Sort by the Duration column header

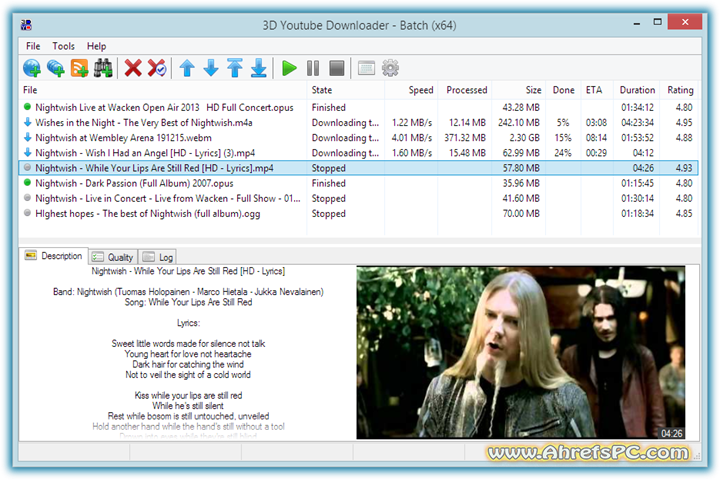636,90
